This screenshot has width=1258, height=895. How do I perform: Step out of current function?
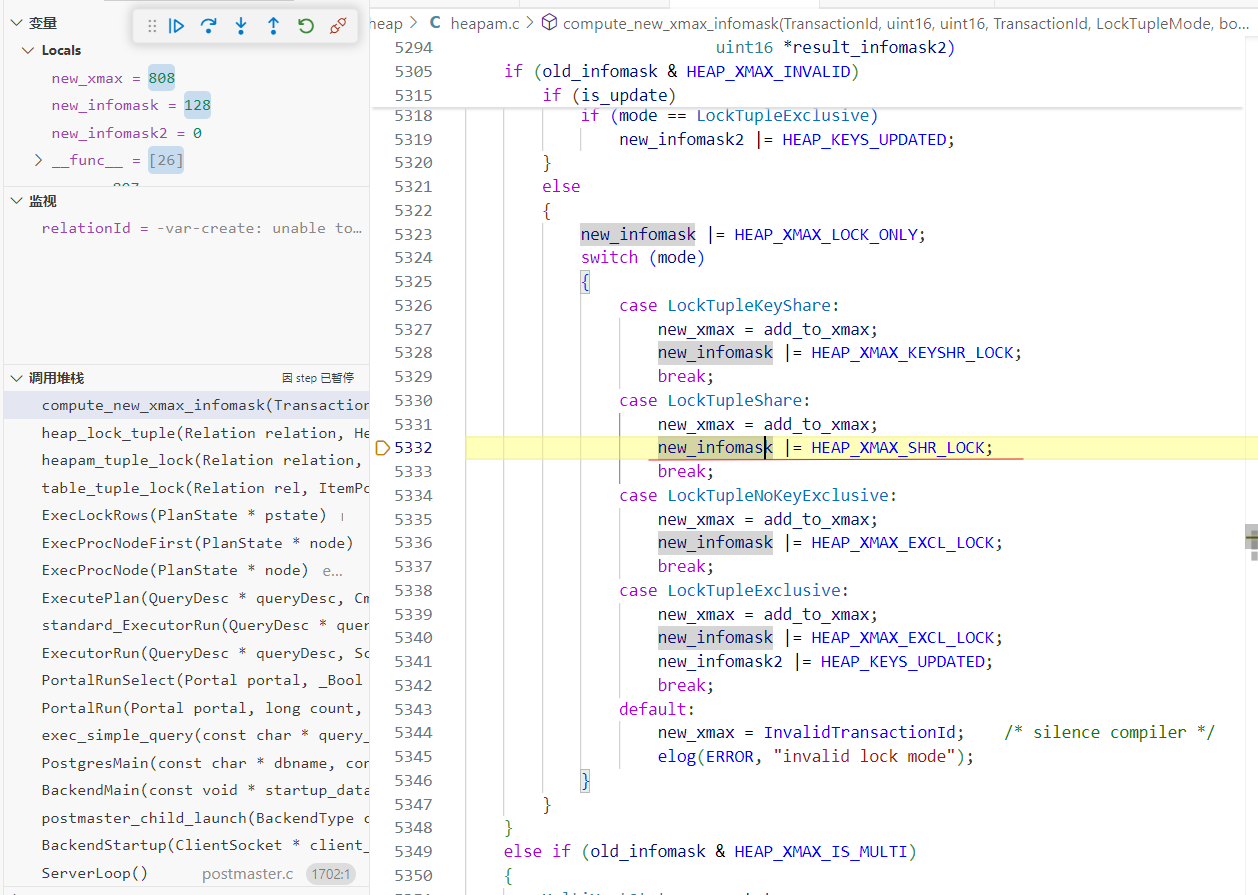pos(273,27)
